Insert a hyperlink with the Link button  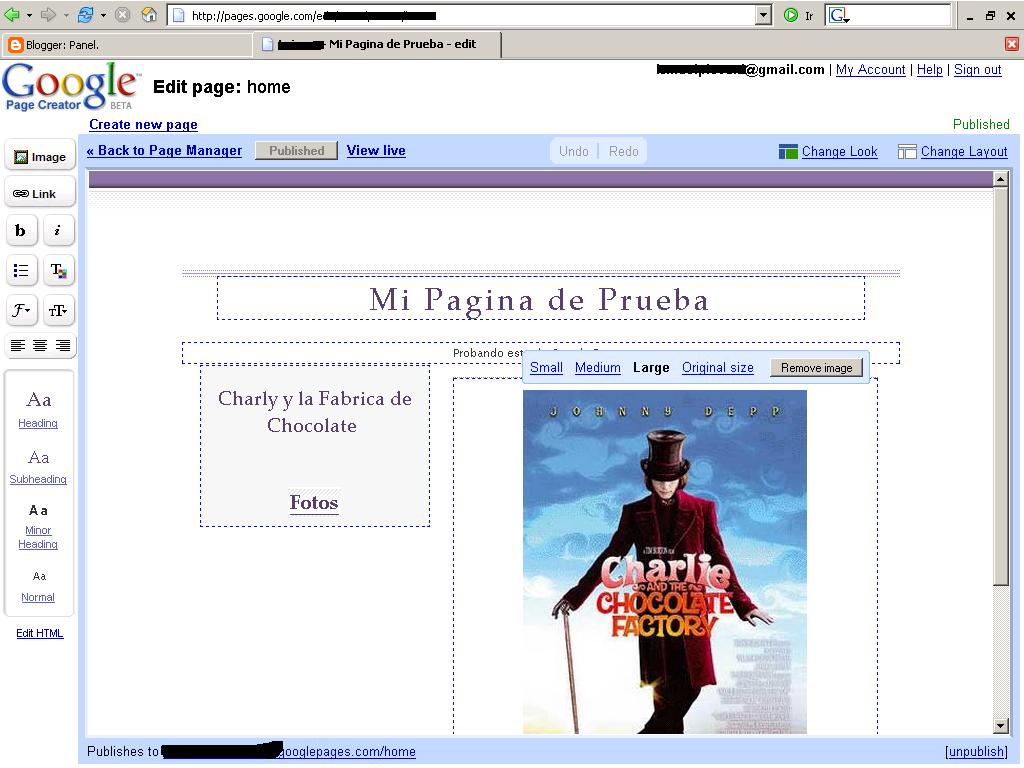click(x=40, y=194)
